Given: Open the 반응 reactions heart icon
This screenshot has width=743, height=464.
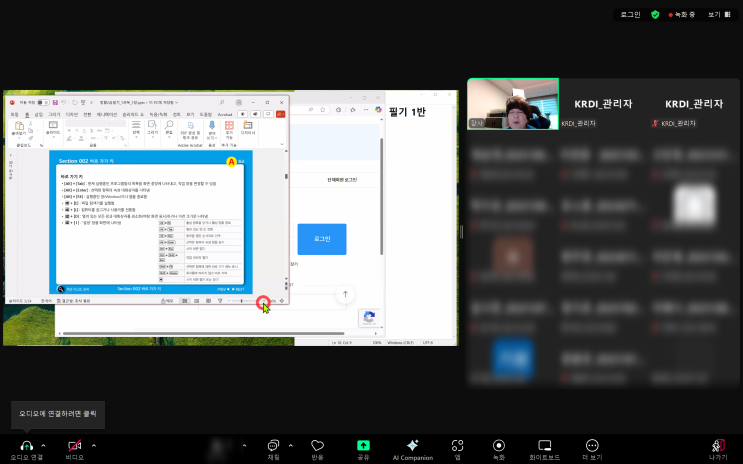Looking at the screenshot, I should [317, 446].
